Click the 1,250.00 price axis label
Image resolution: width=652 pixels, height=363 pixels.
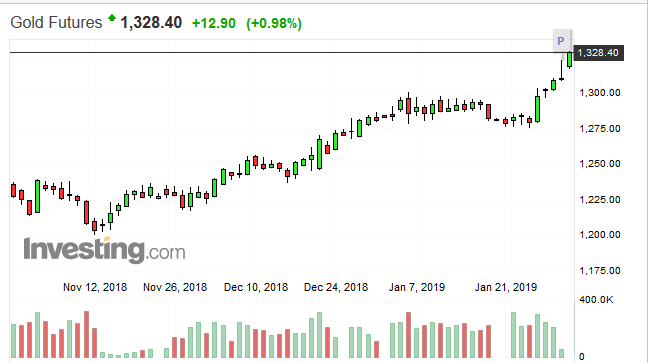click(x=600, y=164)
